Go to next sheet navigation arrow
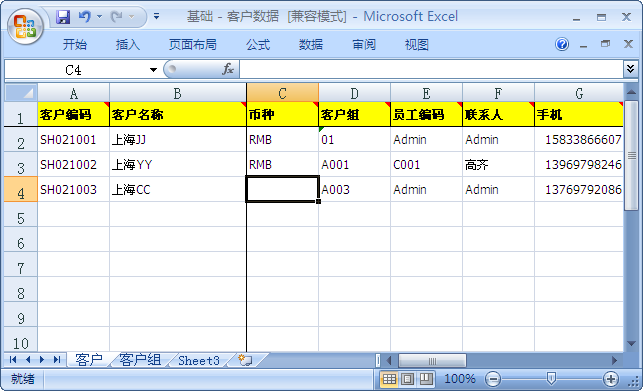 42,360
